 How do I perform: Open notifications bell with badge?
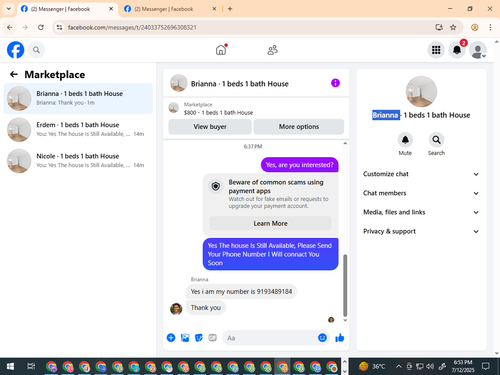(x=457, y=50)
